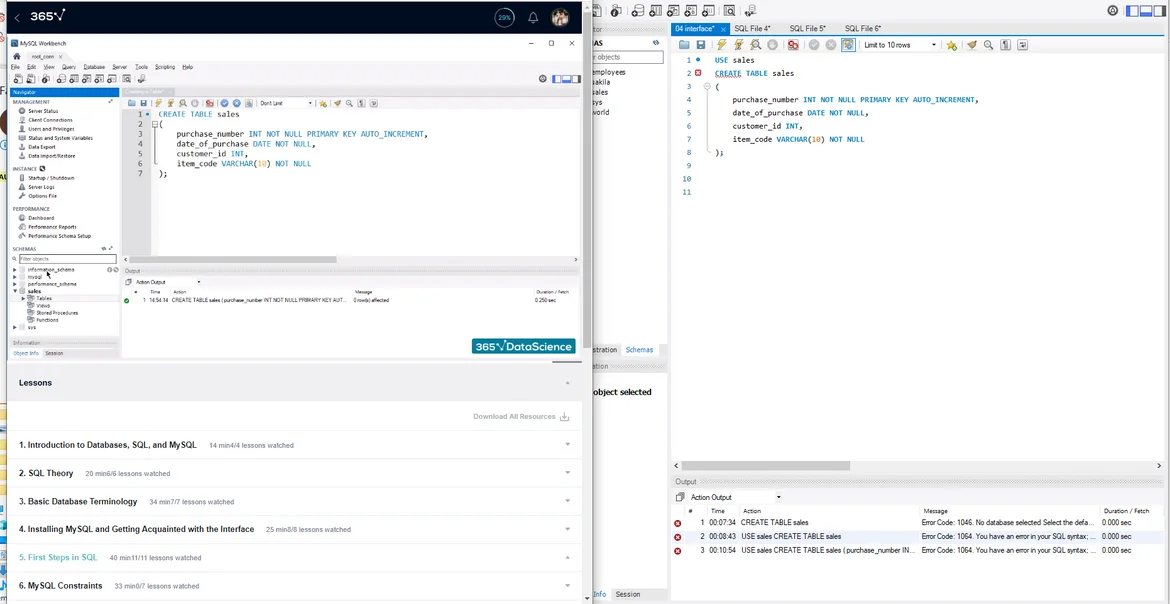Click the magnifier Find icon in right editor toolbar
Screen dimensions: 1170x604
coord(988,45)
